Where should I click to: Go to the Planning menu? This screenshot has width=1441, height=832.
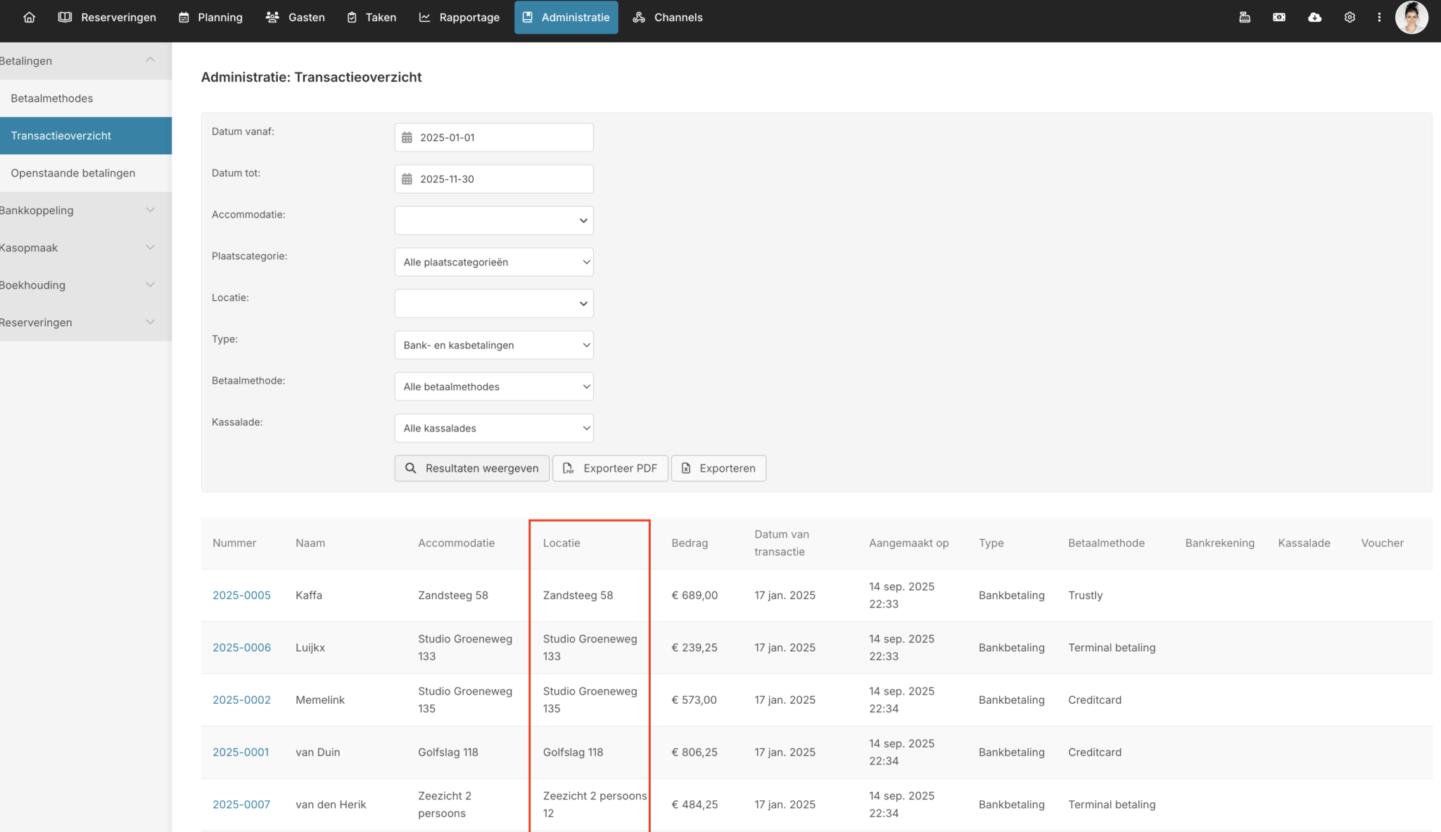pyautogui.click(x=210, y=17)
